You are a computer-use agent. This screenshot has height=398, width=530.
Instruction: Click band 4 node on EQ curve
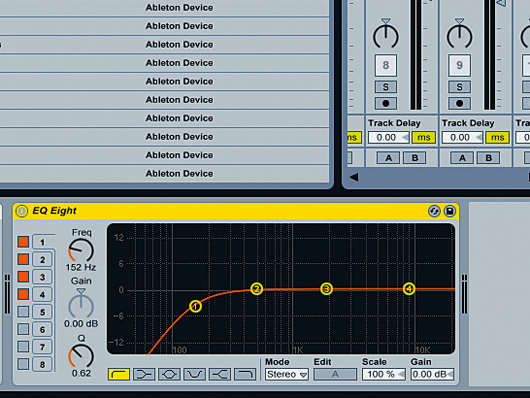pyautogui.click(x=409, y=289)
